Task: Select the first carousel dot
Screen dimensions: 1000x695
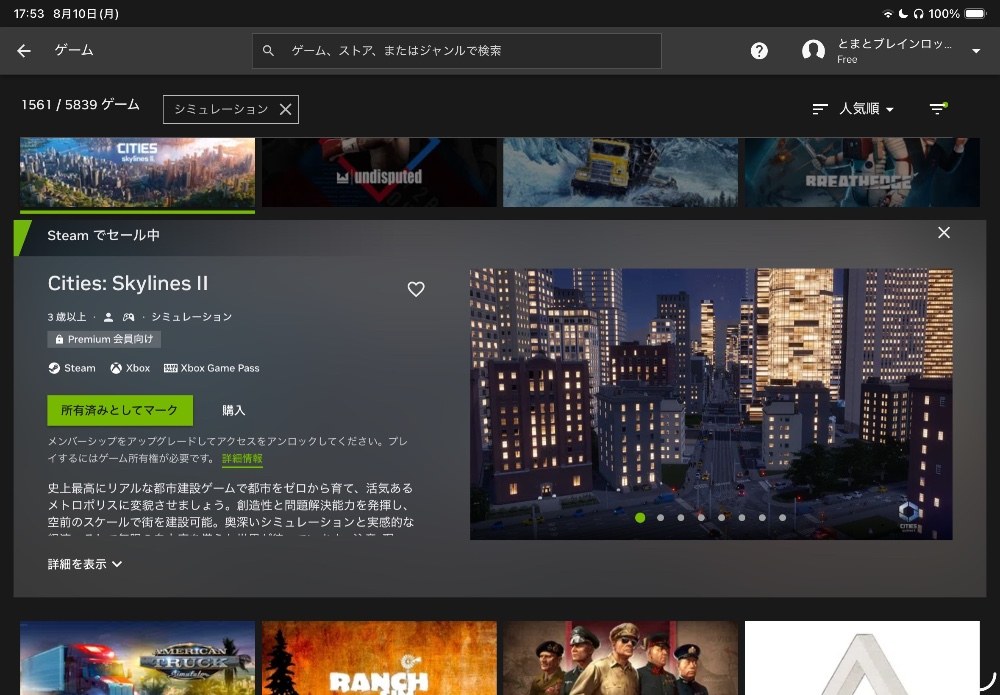Action: point(640,518)
